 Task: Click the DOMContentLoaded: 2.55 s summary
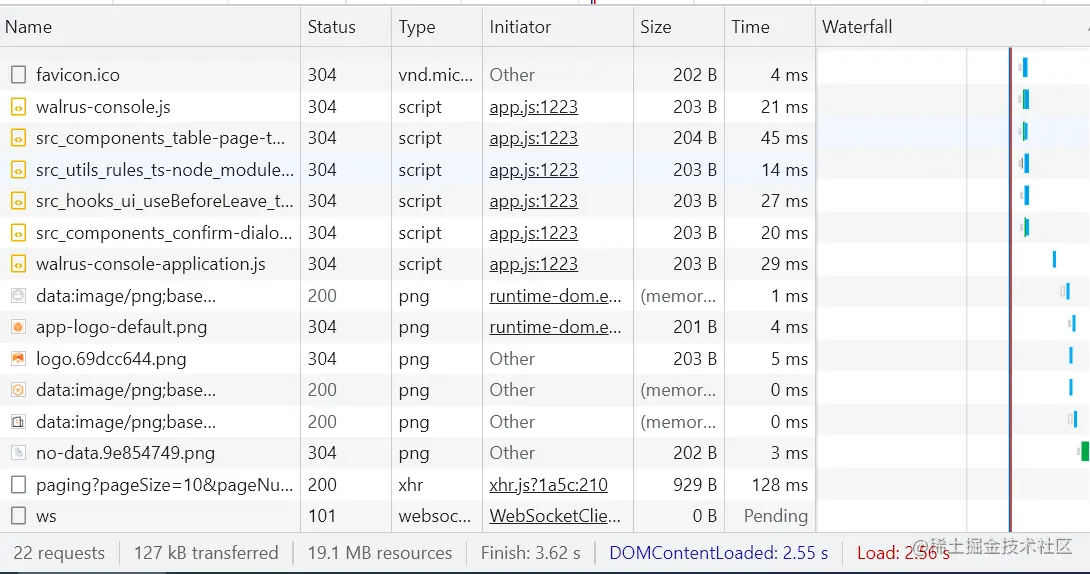pos(719,553)
